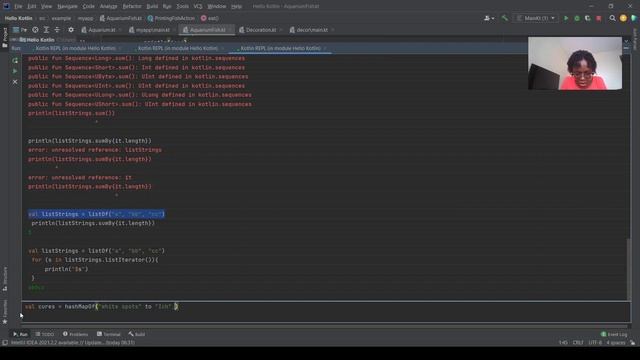Screen dimensions: 640x360
Task: Open the Event Log button
Action: tap(614, 334)
